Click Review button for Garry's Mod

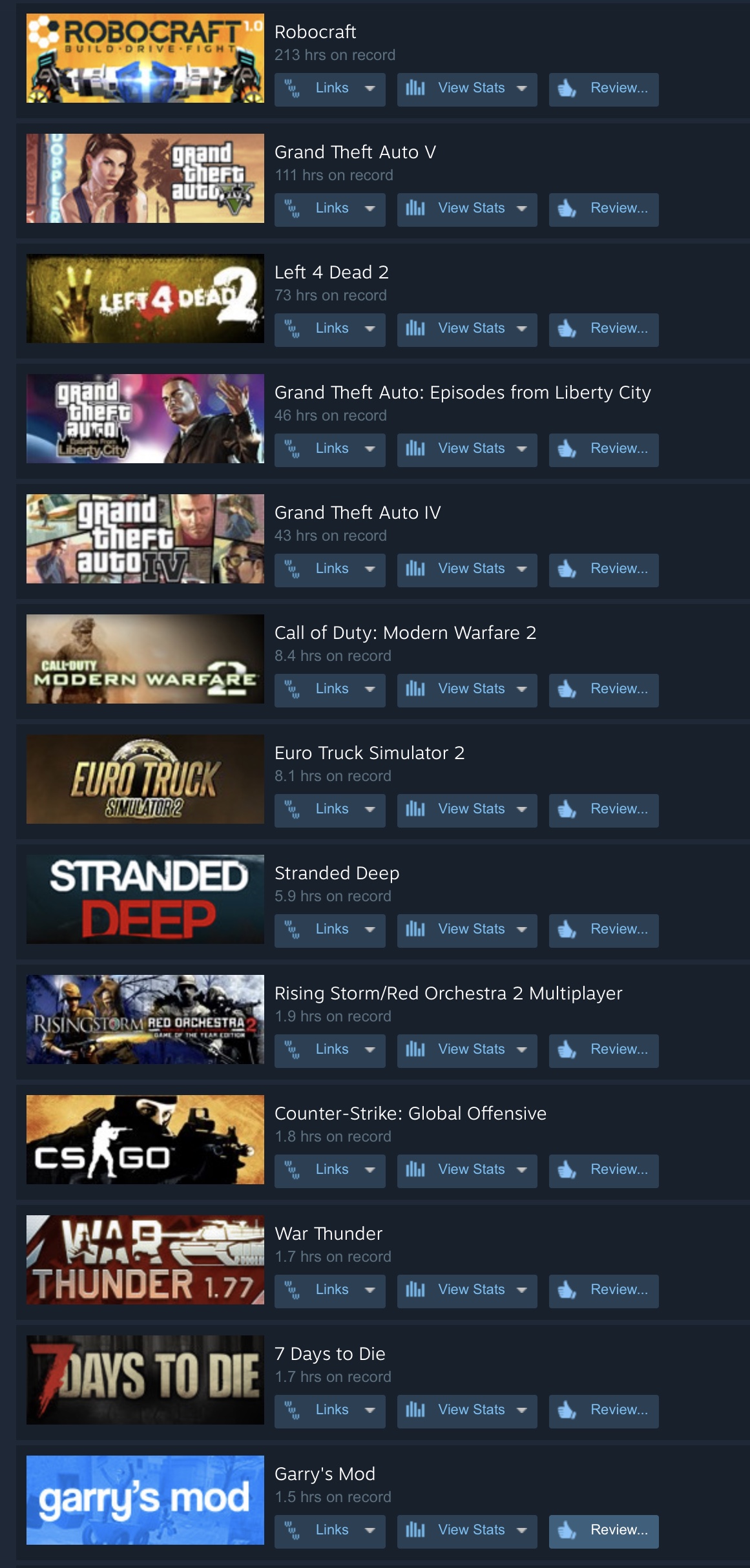click(x=604, y=1531)
